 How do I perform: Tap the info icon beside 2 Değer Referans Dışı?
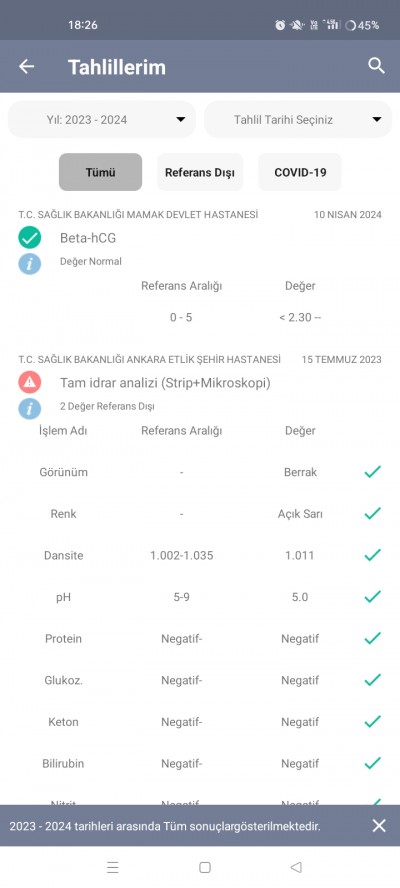pyautogui.click(x=29, y=408)
